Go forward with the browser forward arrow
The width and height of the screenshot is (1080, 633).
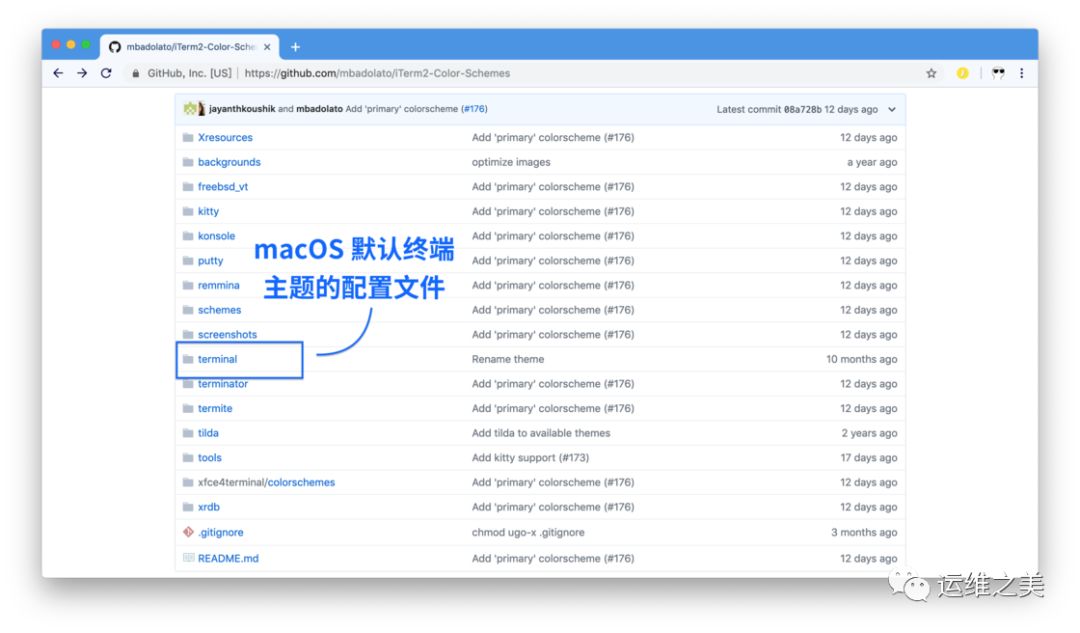[82, 73]
